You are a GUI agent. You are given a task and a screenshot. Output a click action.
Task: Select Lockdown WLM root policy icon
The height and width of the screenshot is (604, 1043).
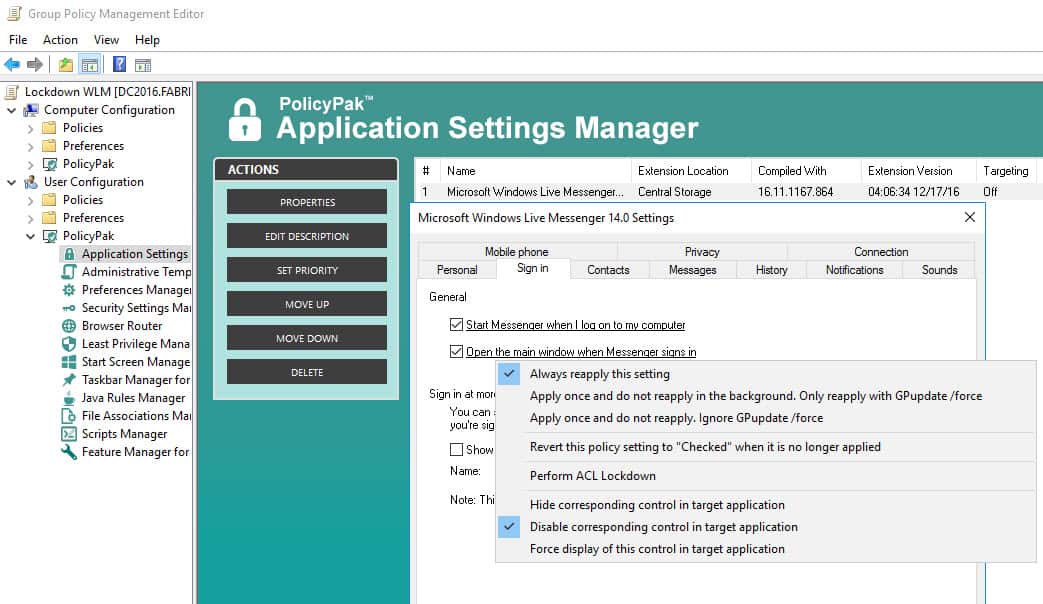pyautogui.click(x=12, y=92)
